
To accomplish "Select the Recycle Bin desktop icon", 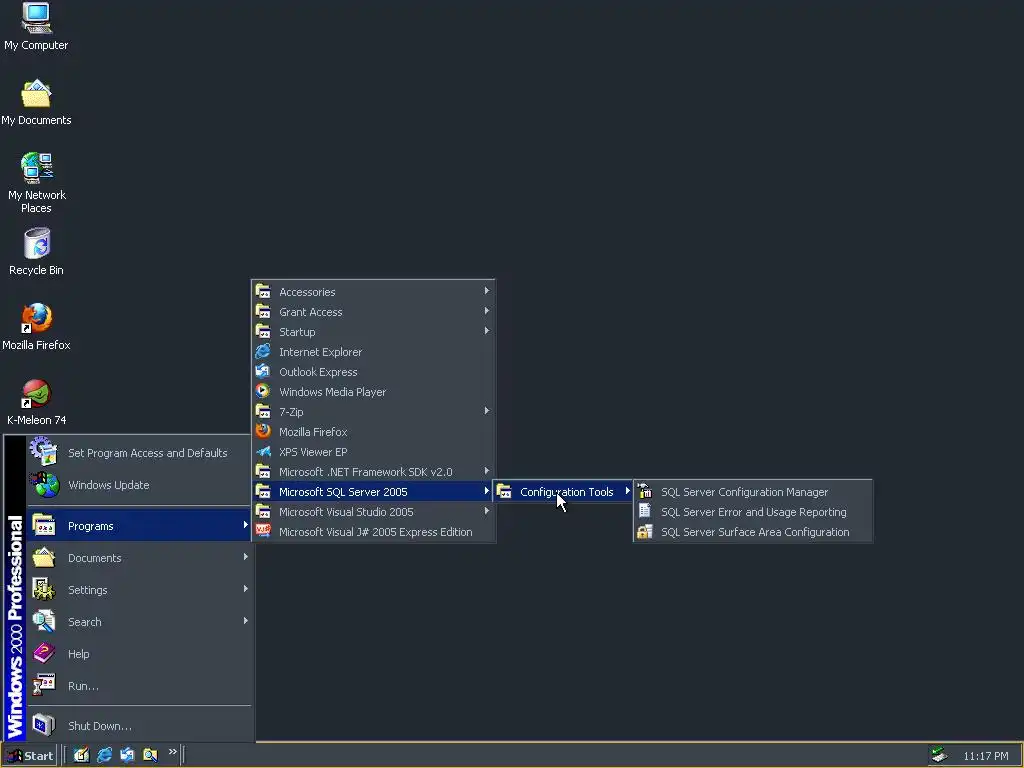I will click(x=36, y=251).
